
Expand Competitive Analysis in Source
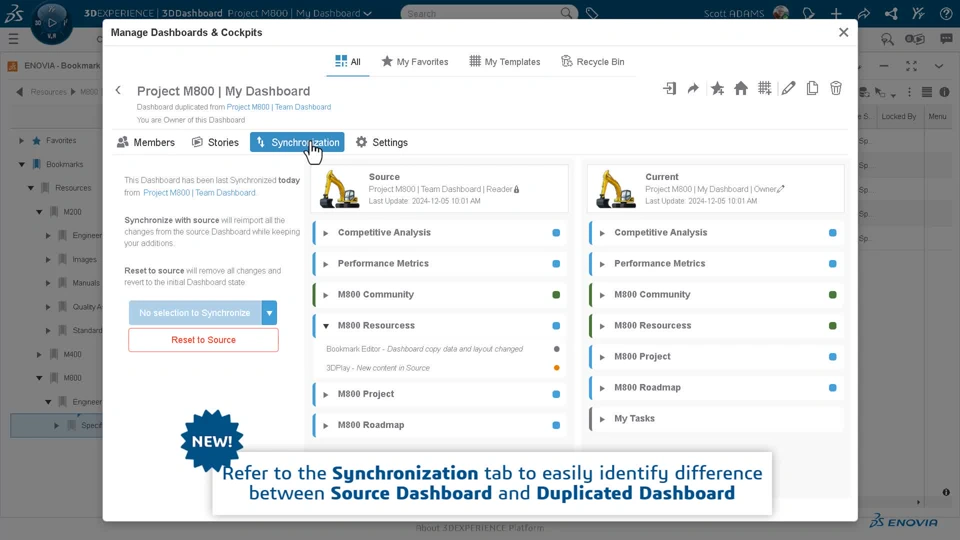[326, 233]
